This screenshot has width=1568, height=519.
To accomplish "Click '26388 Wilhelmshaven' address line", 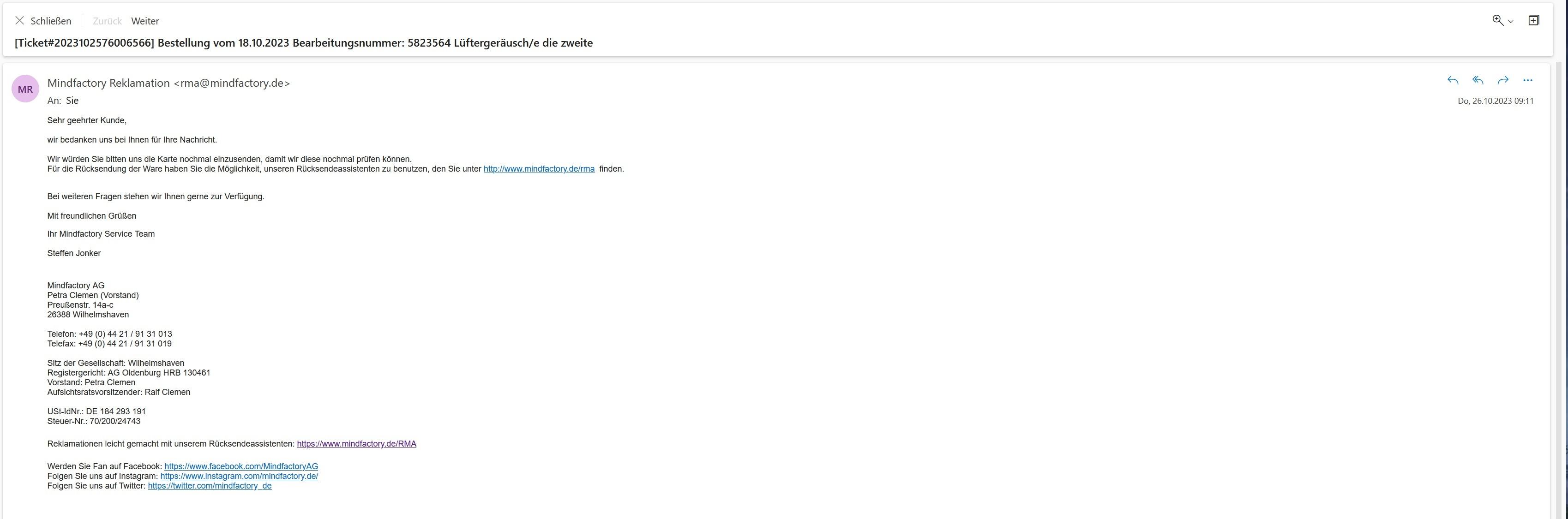I will [88, 315].
